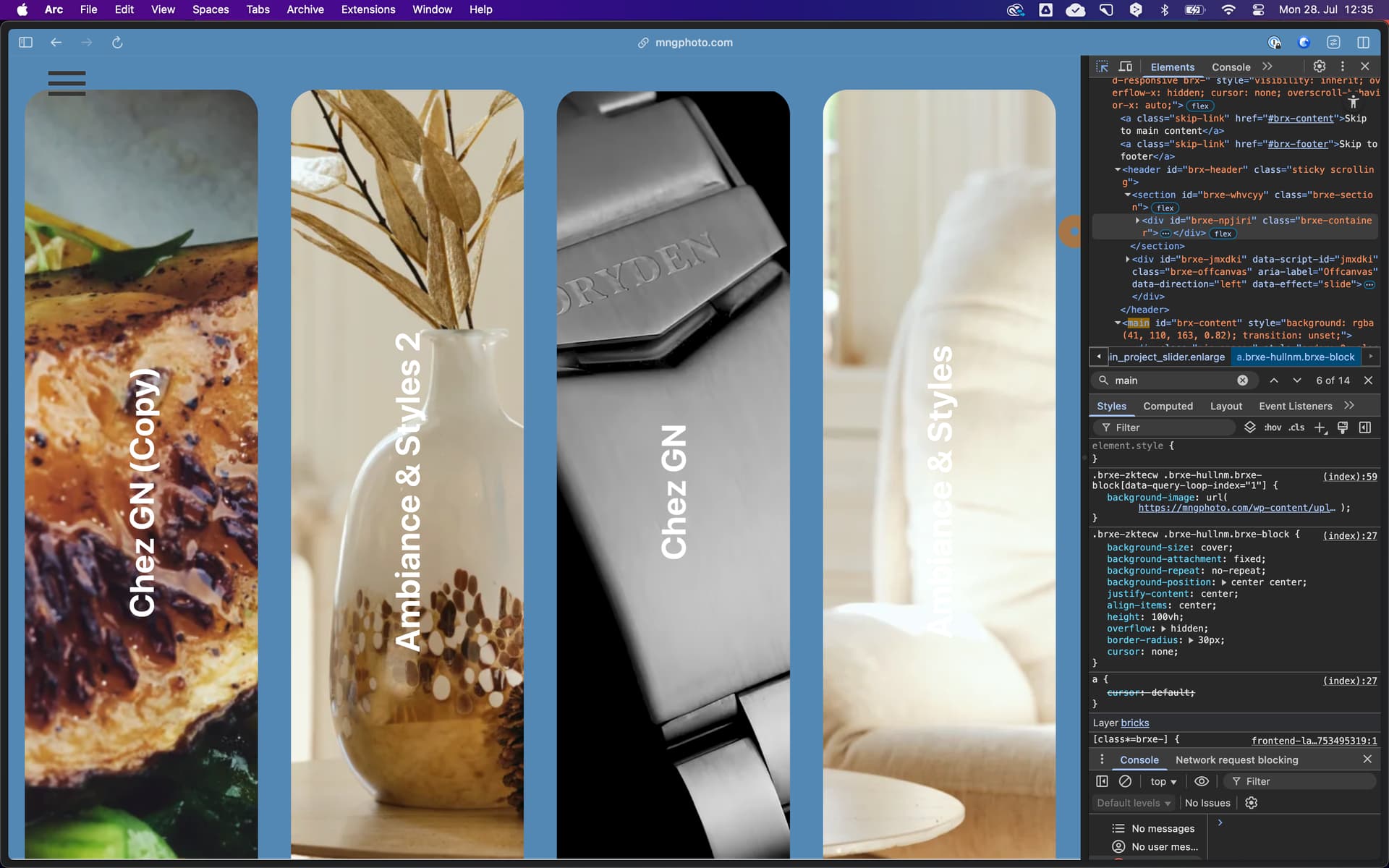The width and height of the screenshot is (1389, 868).
Task: Open the Extensions menu in the menu bar
Action: (368, 9)
